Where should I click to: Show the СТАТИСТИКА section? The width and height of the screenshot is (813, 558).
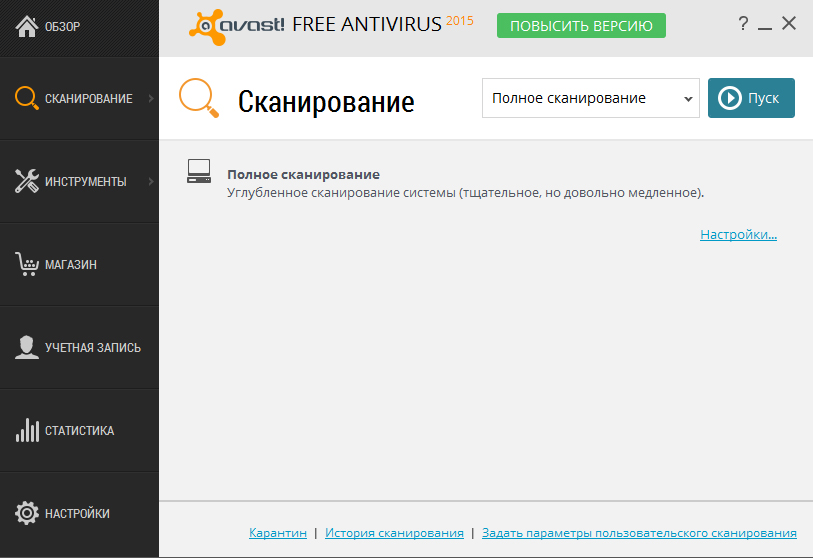coord(79,430)
